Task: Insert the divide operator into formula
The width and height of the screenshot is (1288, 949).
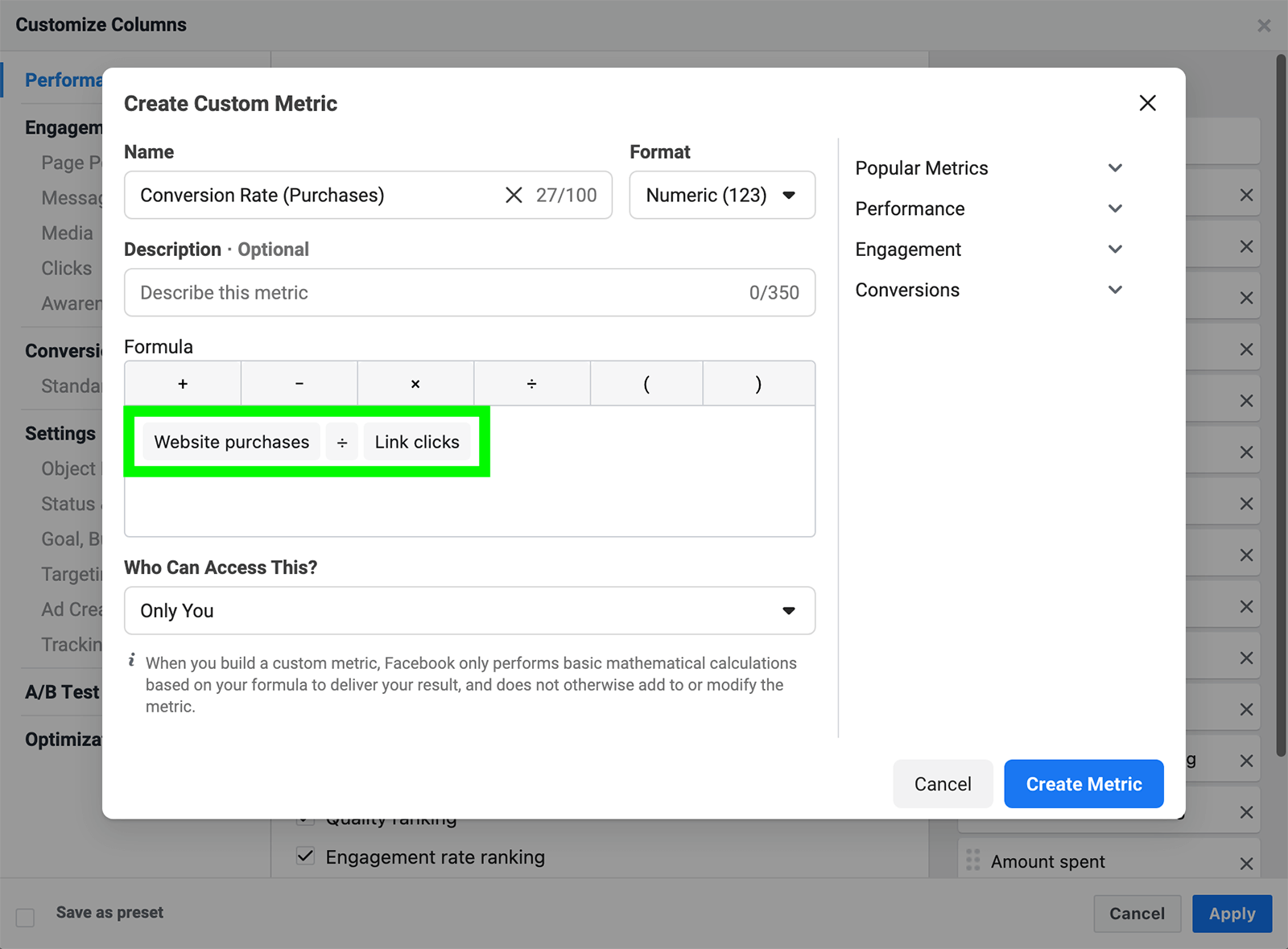Action: (x=532, y=384)
